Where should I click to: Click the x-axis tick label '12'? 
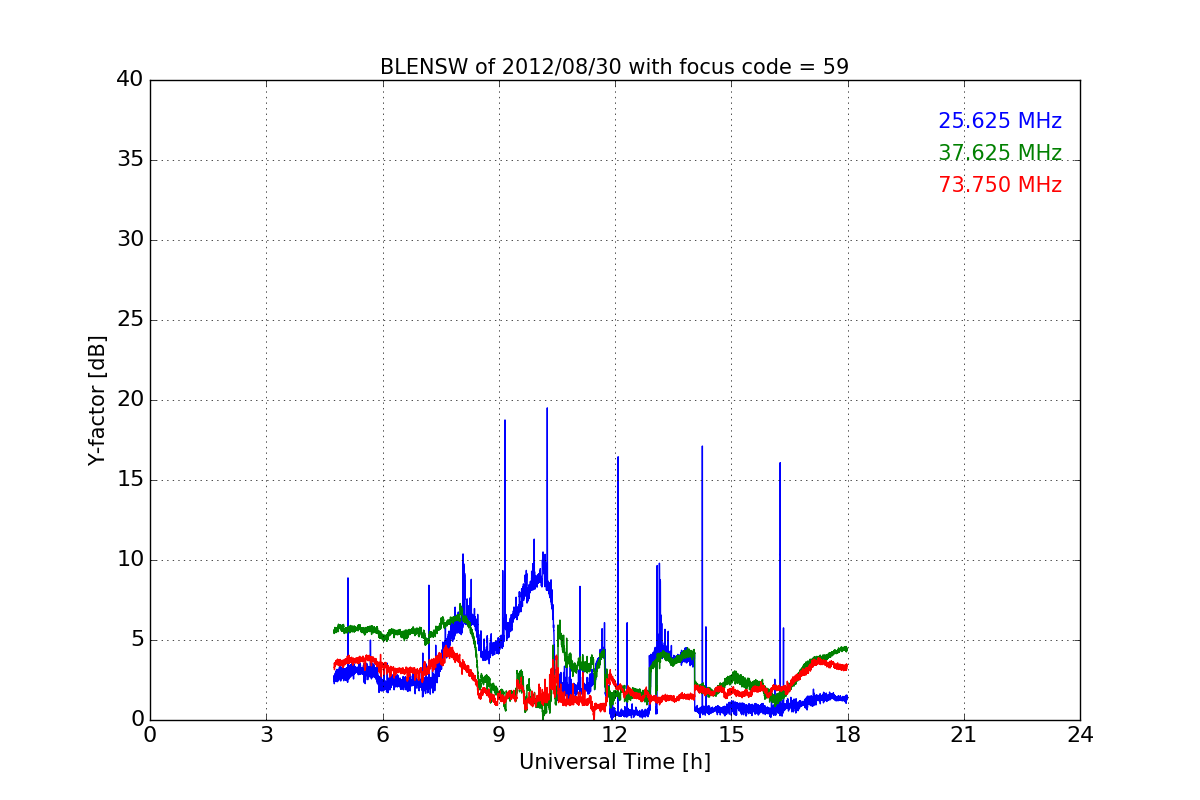point(615,735)
